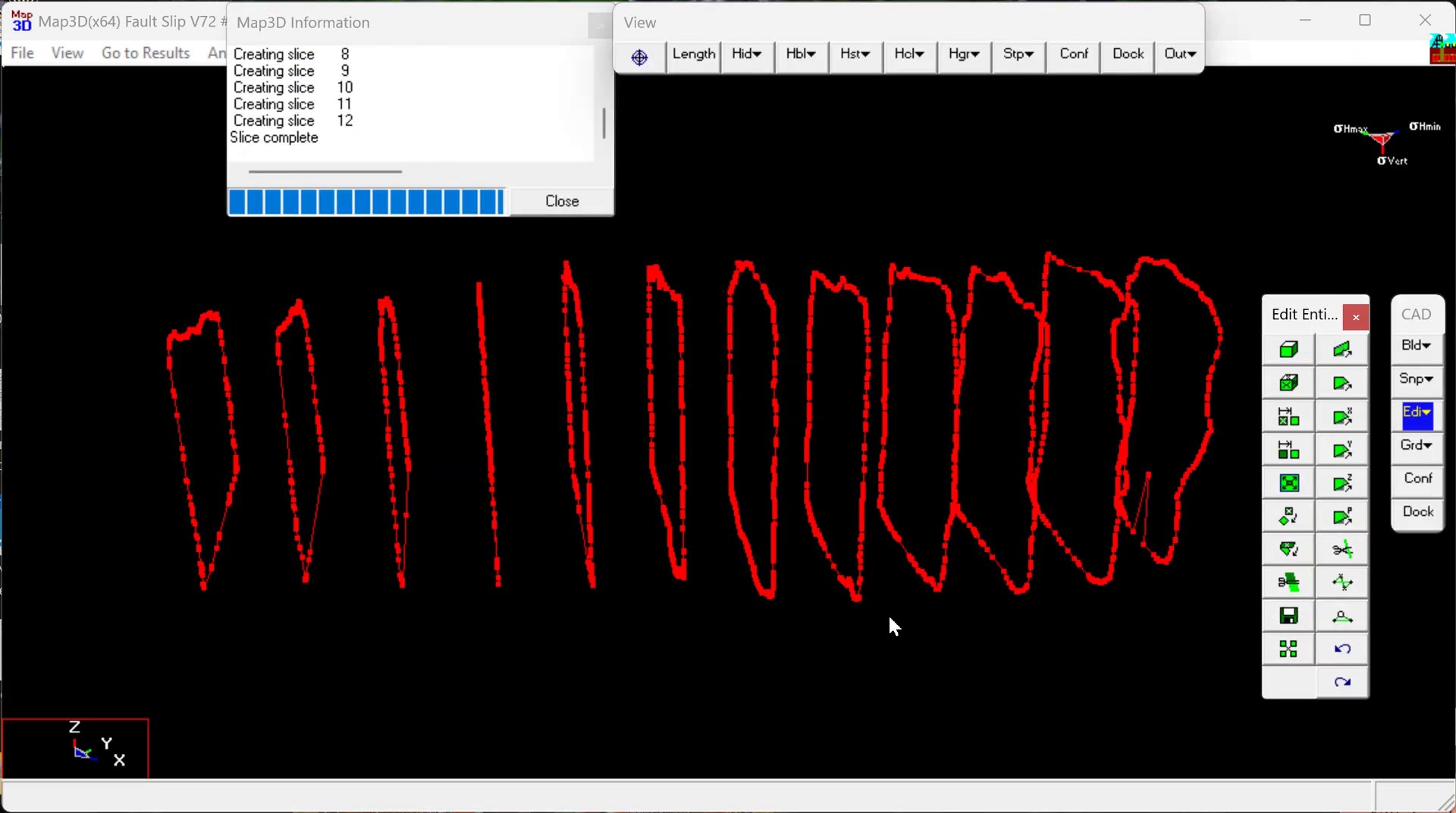Click the move-along-X entity icon

point(1342,416)
